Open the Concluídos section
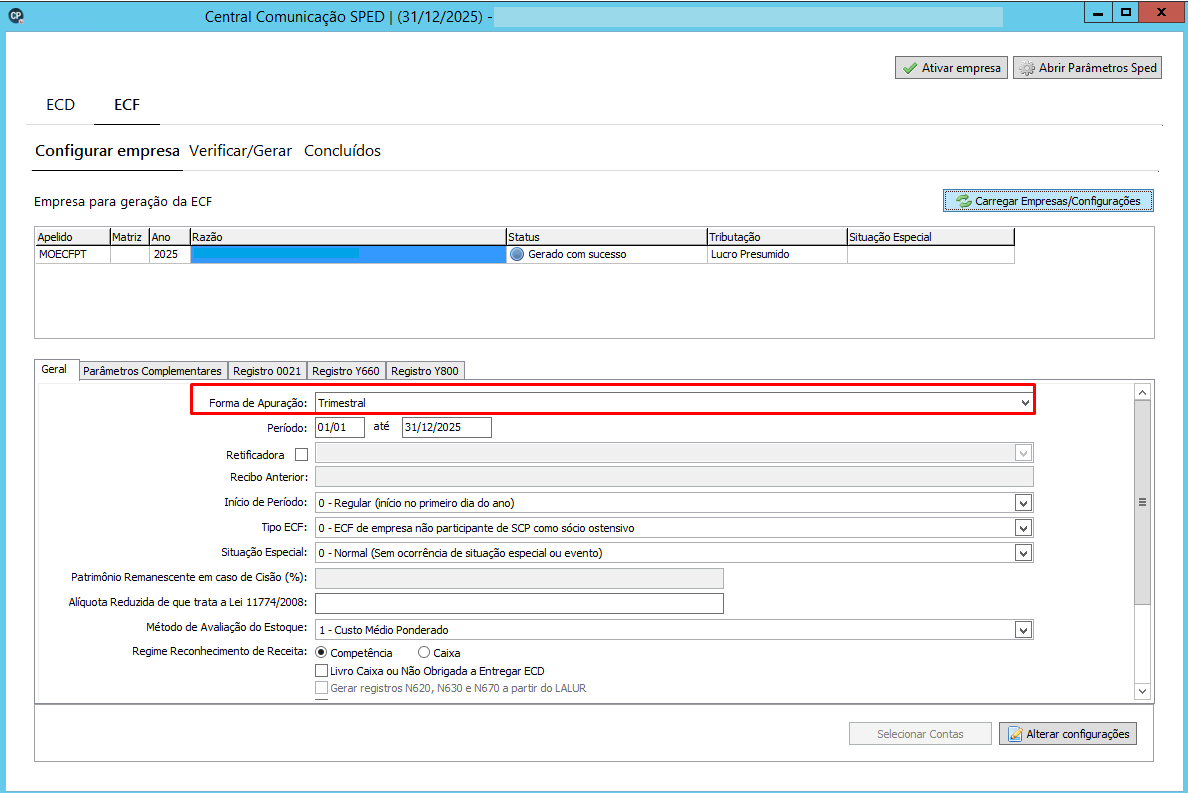 342,151
